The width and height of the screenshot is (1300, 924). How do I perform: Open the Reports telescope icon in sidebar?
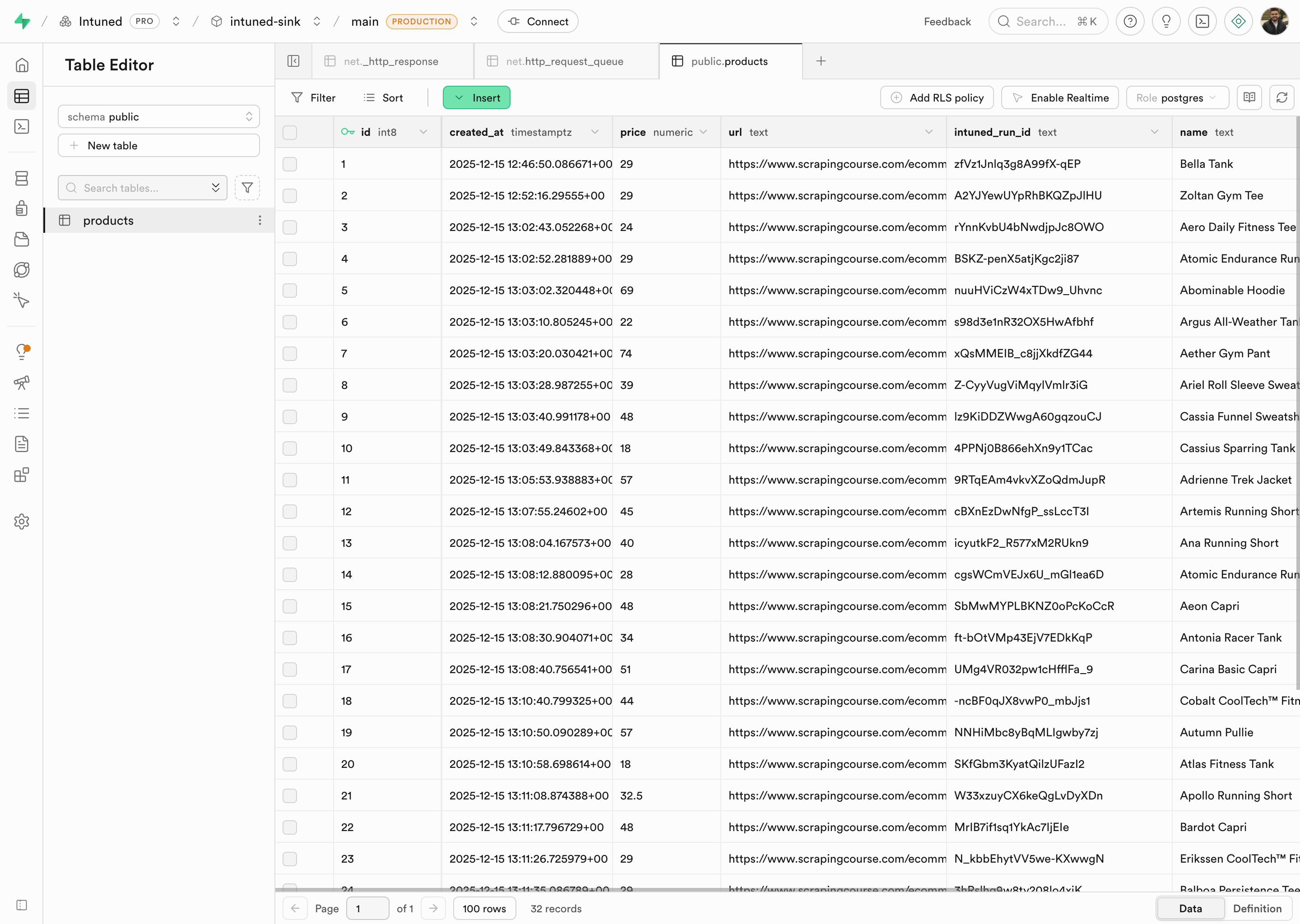pyautogui.click(x=22, y=382)
